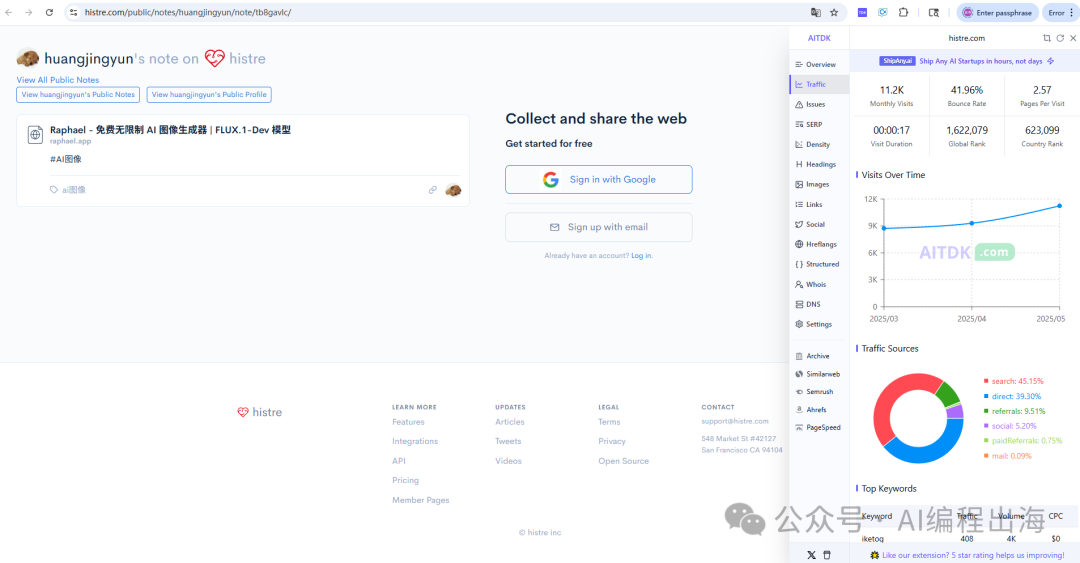
Task: Click the Sign up with email button
Action: tap(598, 227)
